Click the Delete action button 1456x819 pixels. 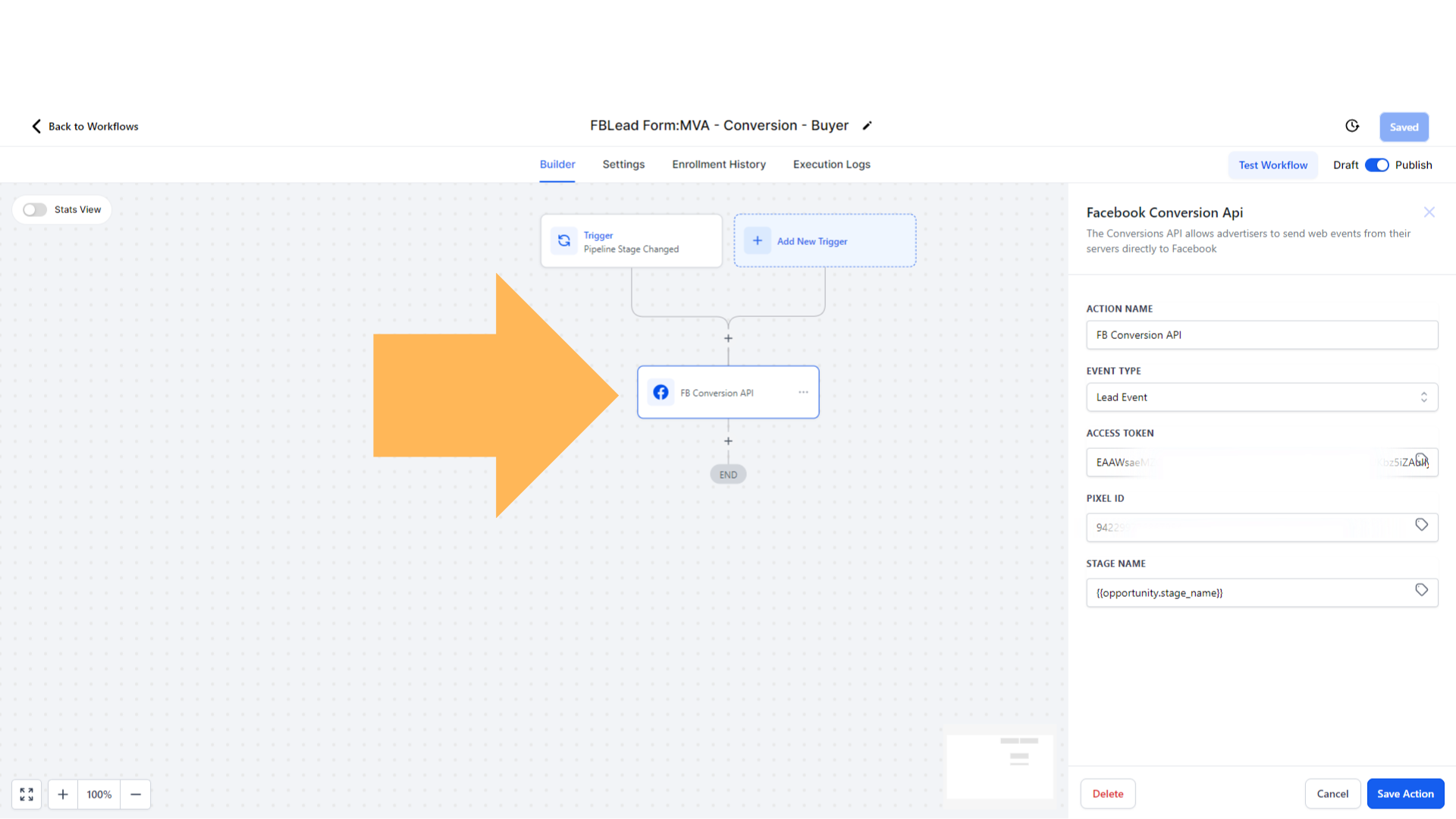click(x=1108, y=793)
